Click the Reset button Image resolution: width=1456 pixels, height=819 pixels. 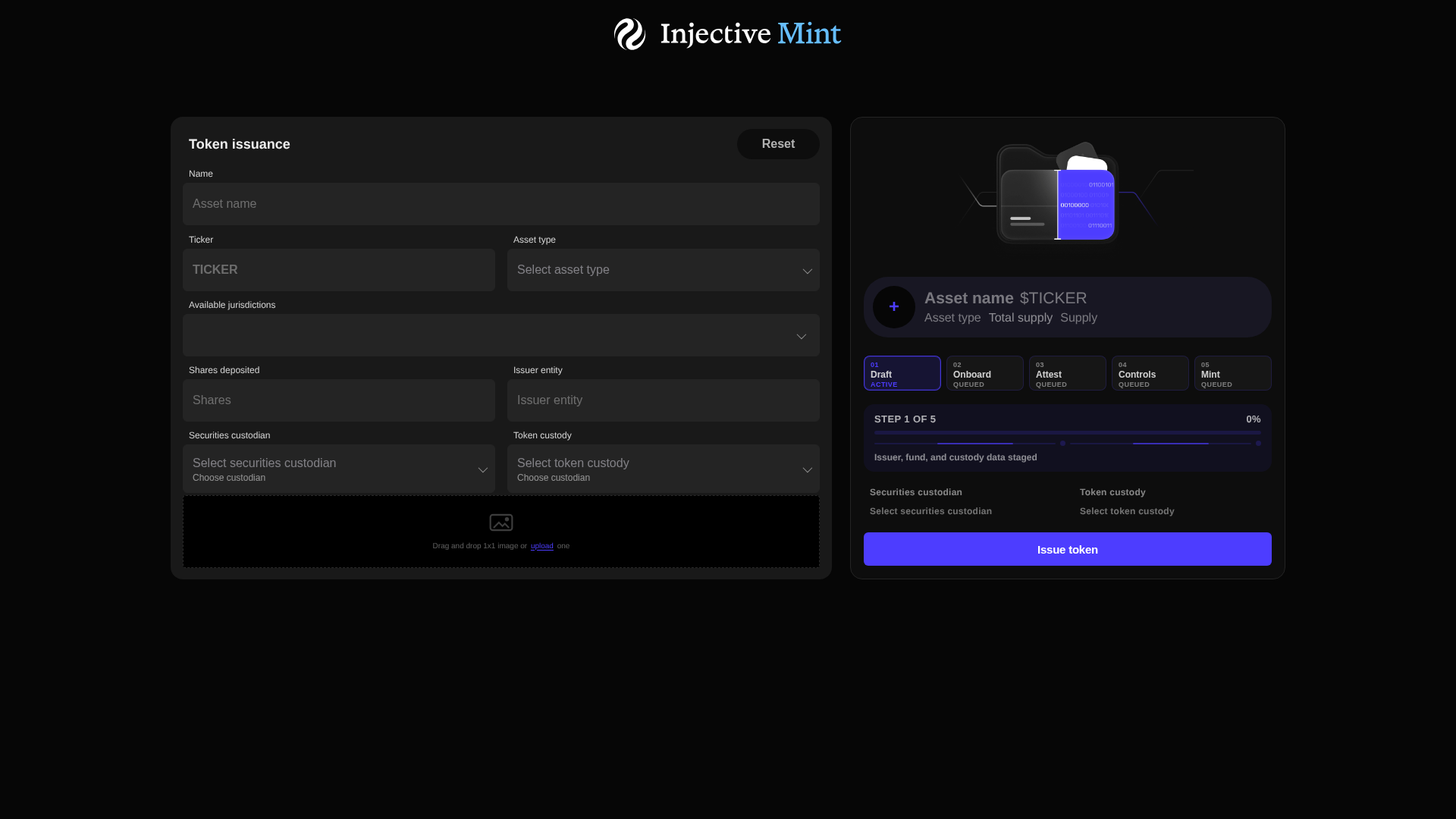(778, 144)
